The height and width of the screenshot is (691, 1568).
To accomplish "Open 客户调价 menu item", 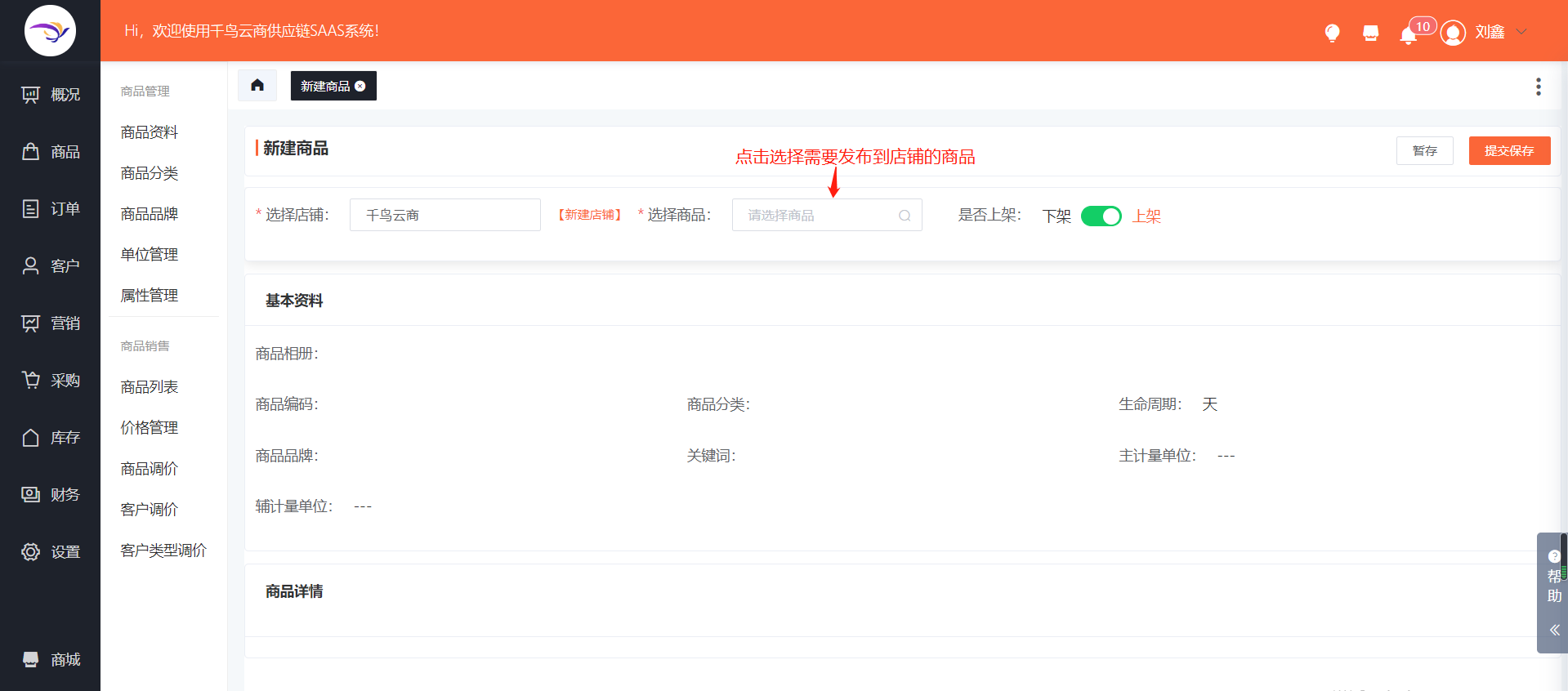I will [x=150, y=510].
